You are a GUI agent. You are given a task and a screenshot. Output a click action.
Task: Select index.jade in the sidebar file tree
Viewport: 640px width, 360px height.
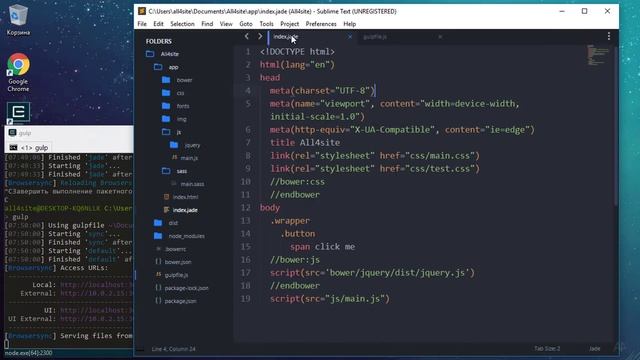pos(185,210)
